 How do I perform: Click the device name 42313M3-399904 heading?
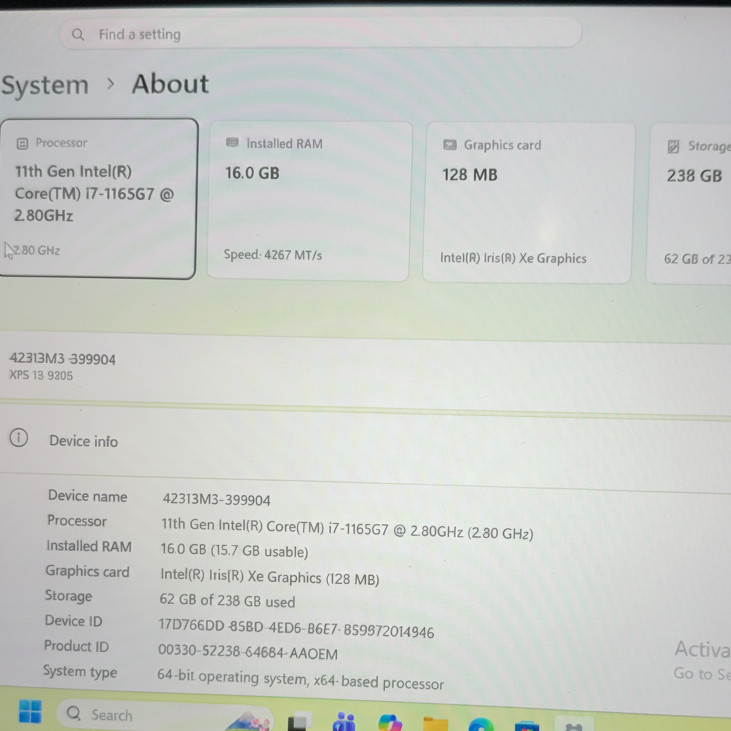[62, 359]
